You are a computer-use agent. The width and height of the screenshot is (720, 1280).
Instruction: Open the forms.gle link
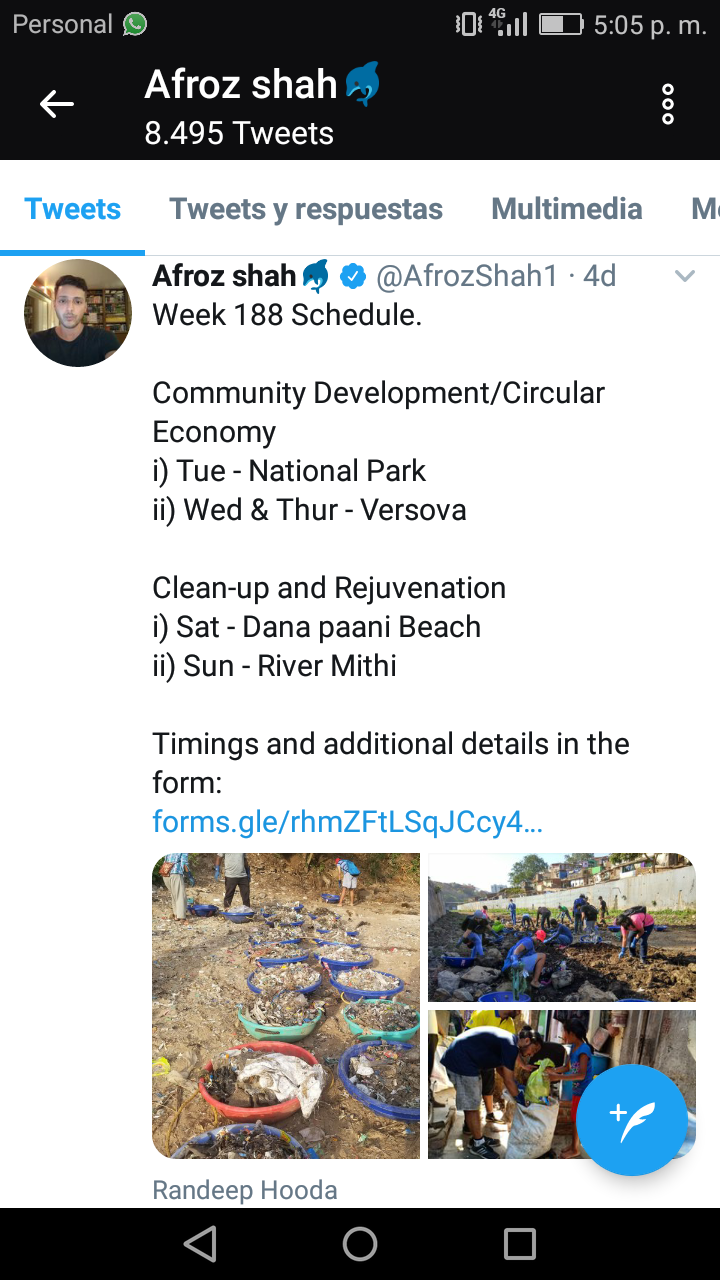coord(347,822)
